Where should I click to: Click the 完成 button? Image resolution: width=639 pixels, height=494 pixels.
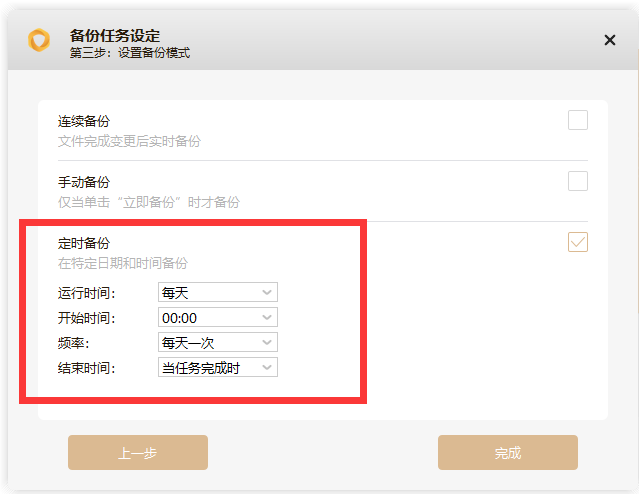pyautogui.click(x=508, y=452)
